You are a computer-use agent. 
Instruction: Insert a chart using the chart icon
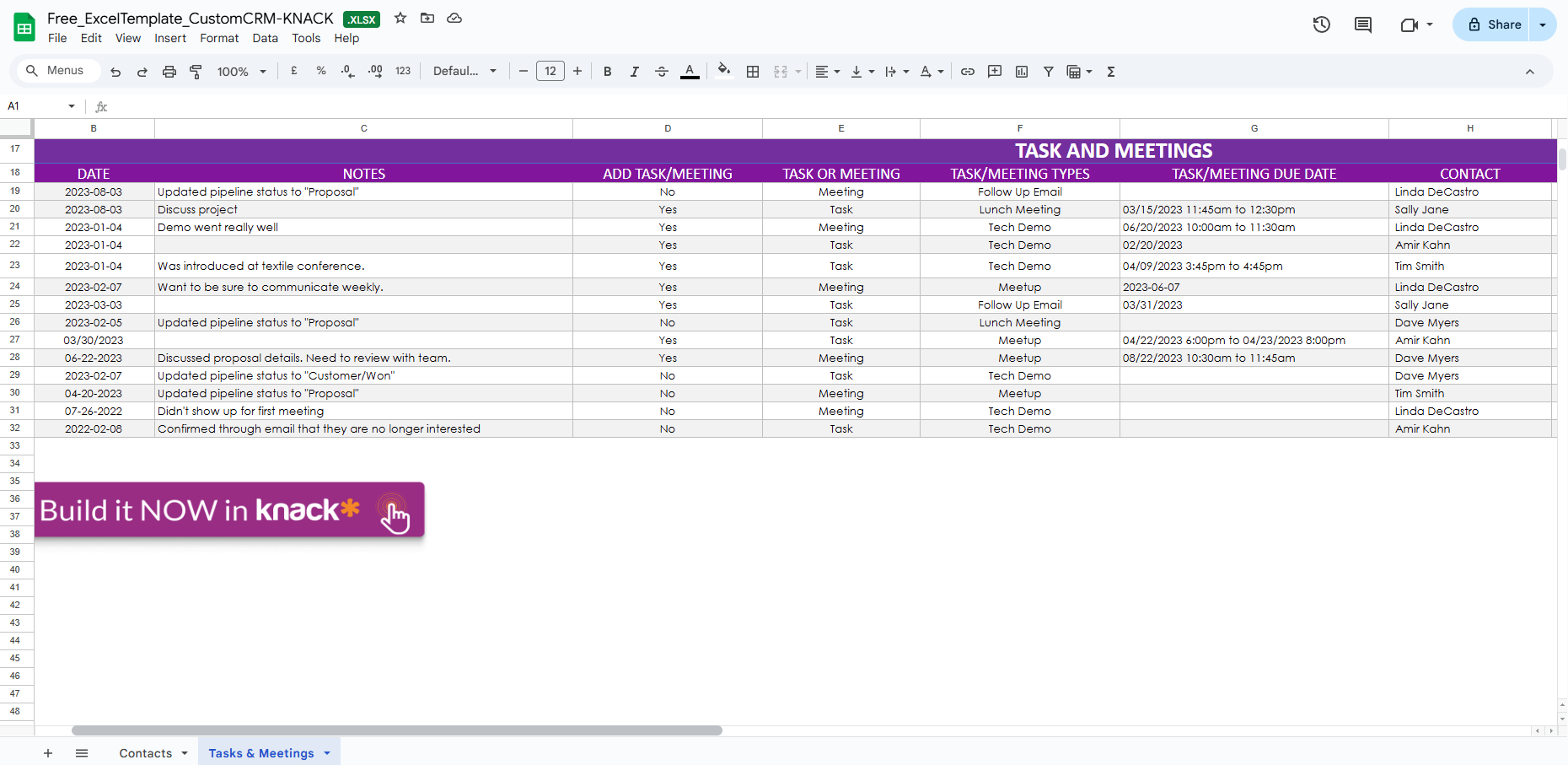[x=1021, y=71]
